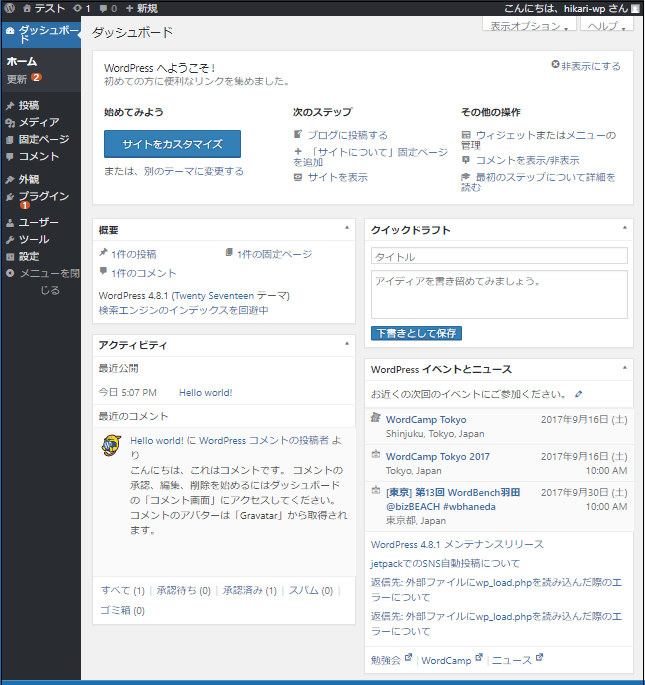
Task: Expand the 表示オプション dropdown
Action: tap(529, 25)
